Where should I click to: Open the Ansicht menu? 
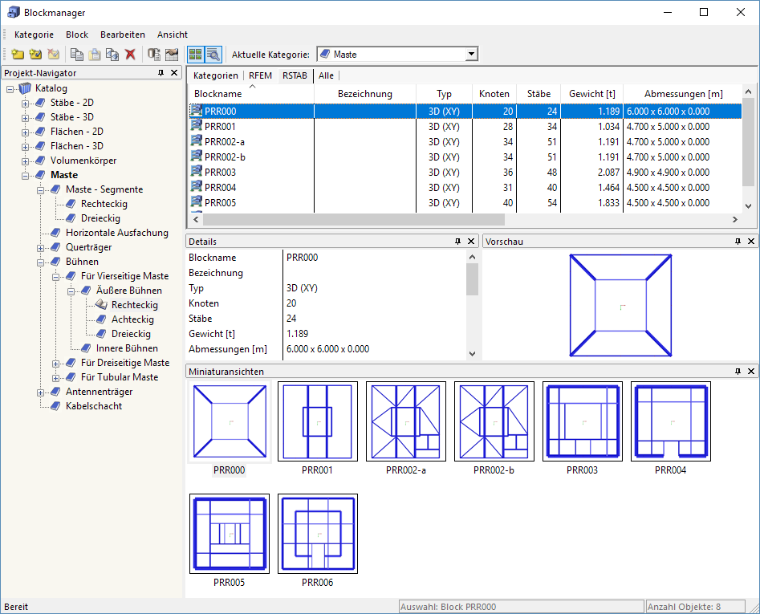tap(172, 34)
